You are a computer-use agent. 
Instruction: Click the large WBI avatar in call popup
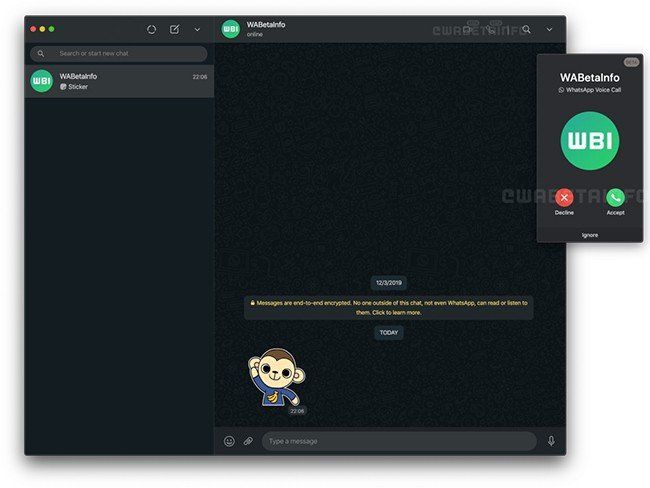pos(590,141)
